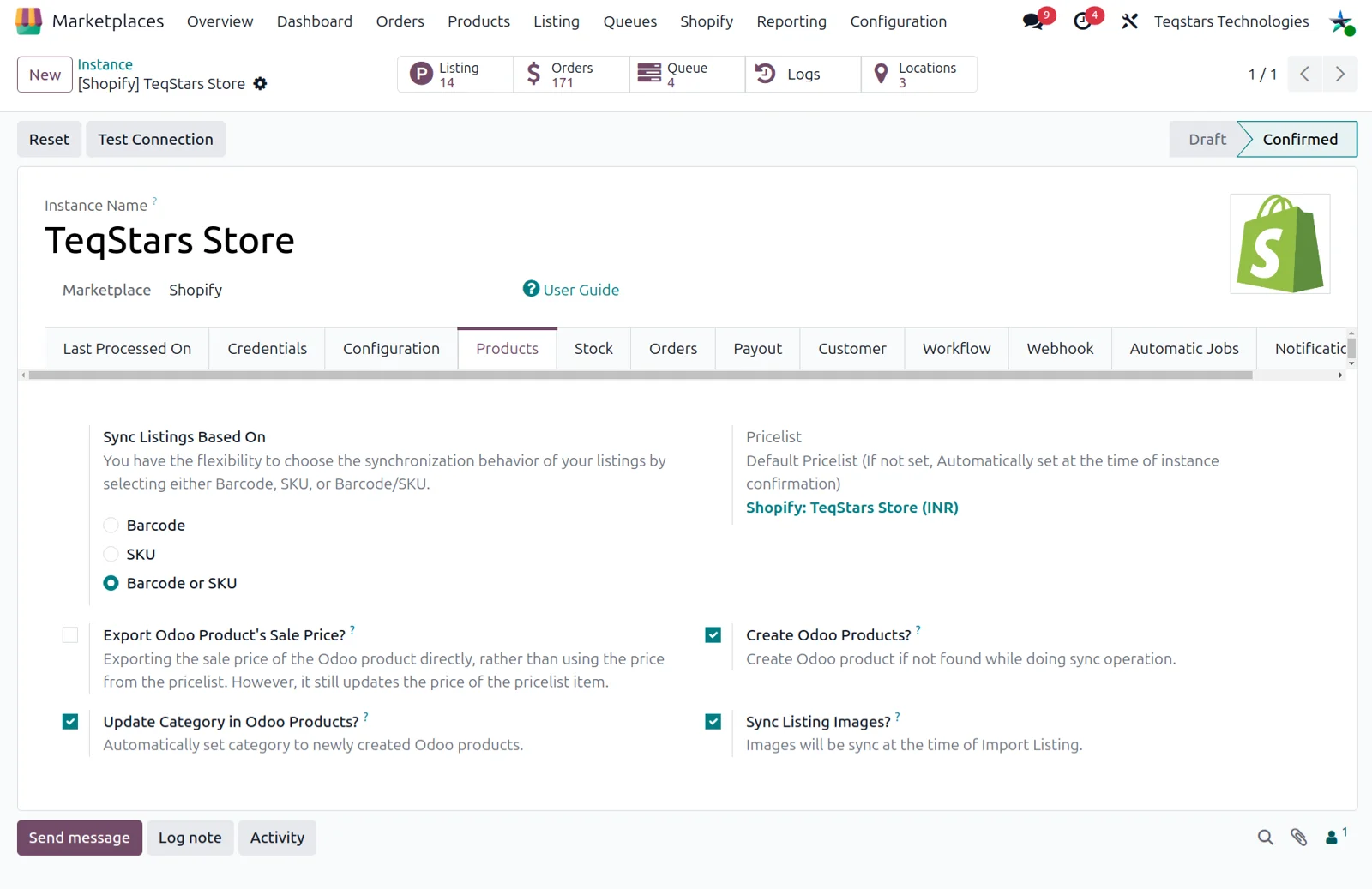Switch to the Workflow tab

[956, 349]
